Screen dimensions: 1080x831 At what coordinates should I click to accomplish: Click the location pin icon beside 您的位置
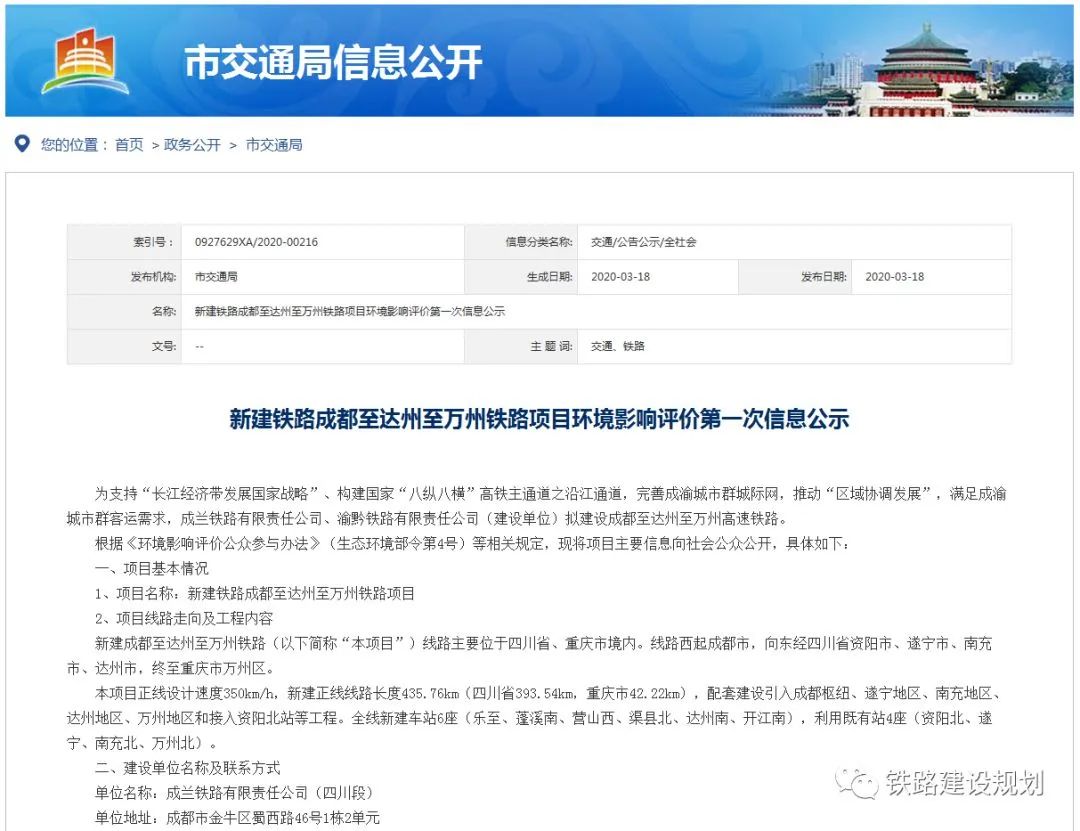22,144
